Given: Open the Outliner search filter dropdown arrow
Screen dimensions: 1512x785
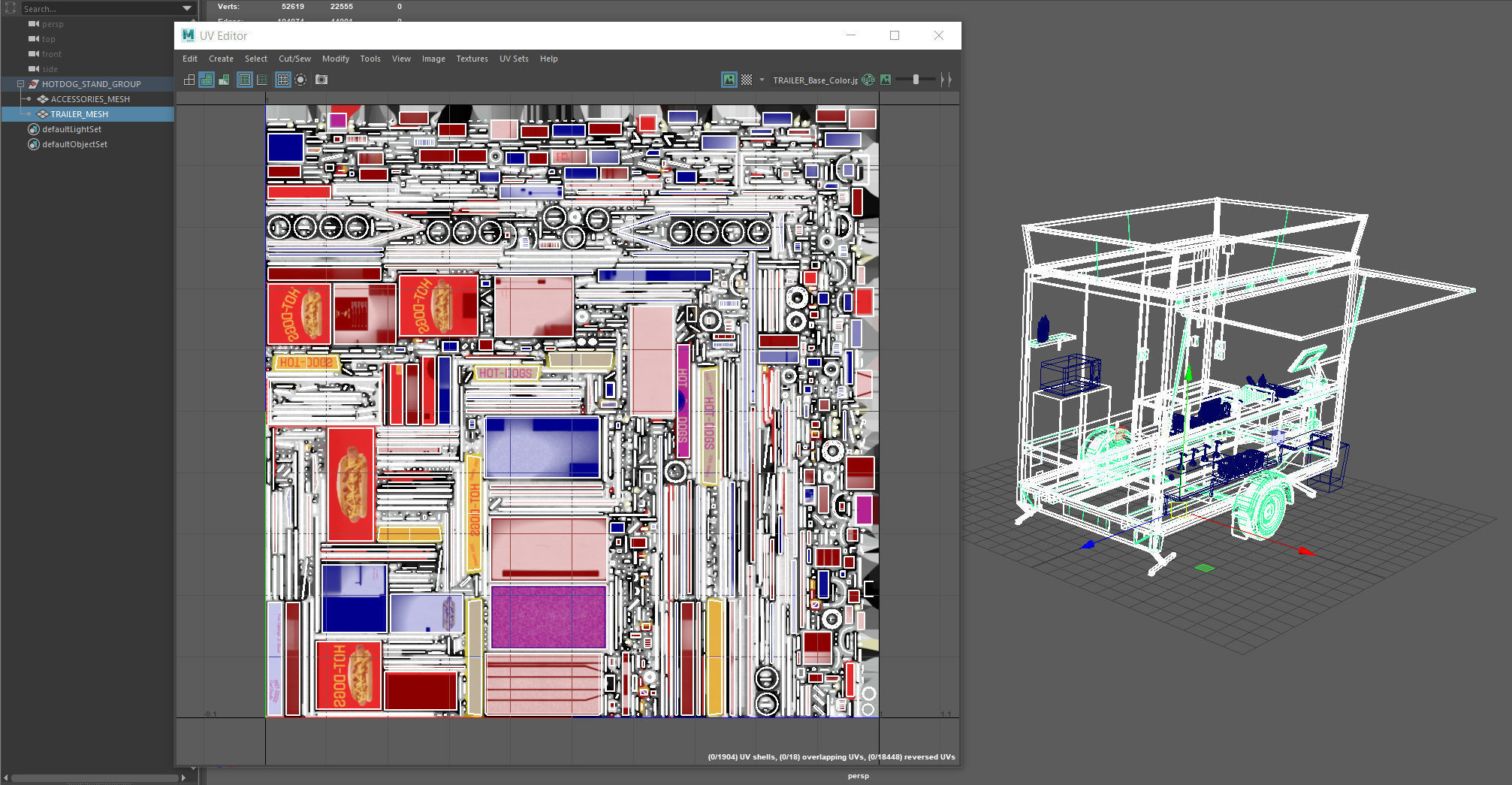Looking at the screenshot, I should 187,8.
